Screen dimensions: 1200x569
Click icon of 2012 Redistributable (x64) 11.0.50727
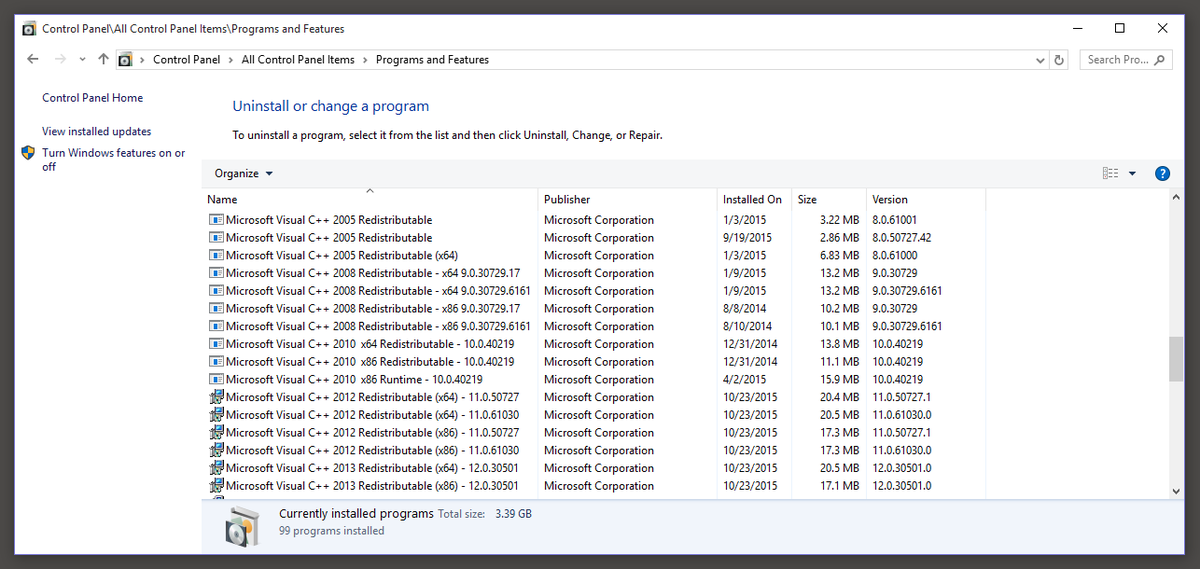tap(216, 397)
